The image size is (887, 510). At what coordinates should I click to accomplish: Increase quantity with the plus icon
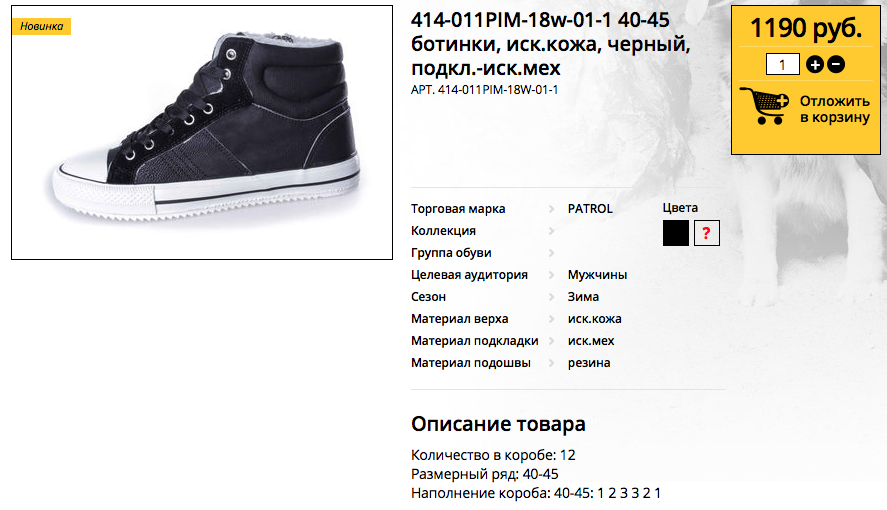pyautogui.click(x=815, y=64)
